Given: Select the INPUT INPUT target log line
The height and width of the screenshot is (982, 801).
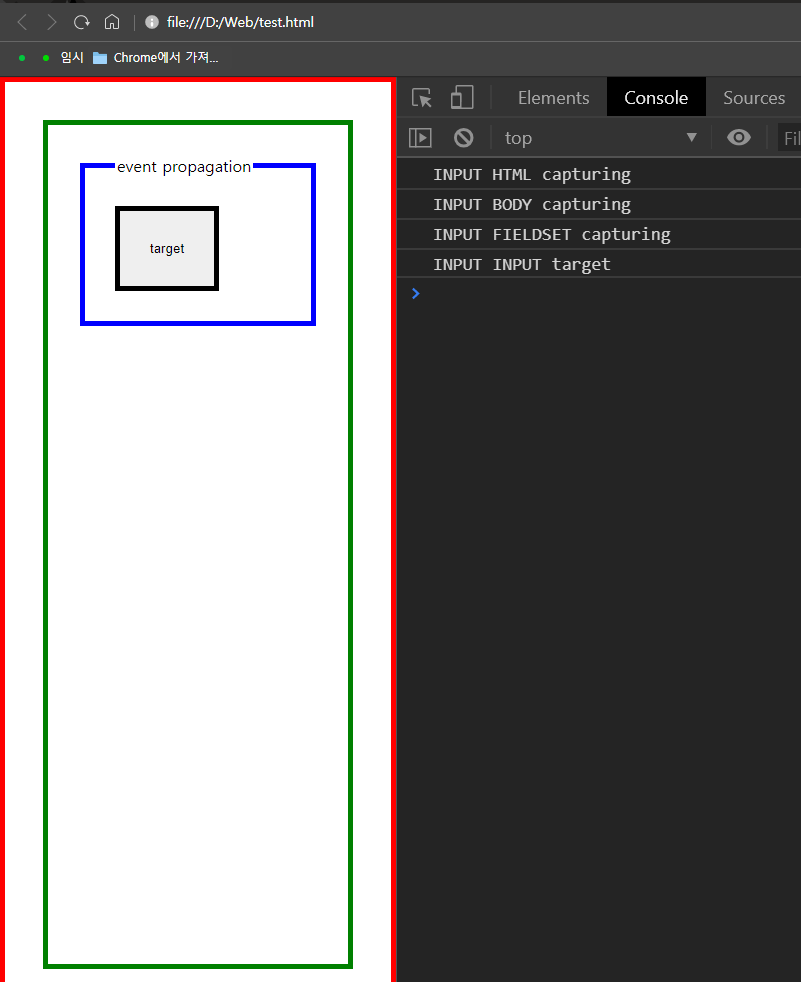Looking at the screenshot, I should (599, 264).
